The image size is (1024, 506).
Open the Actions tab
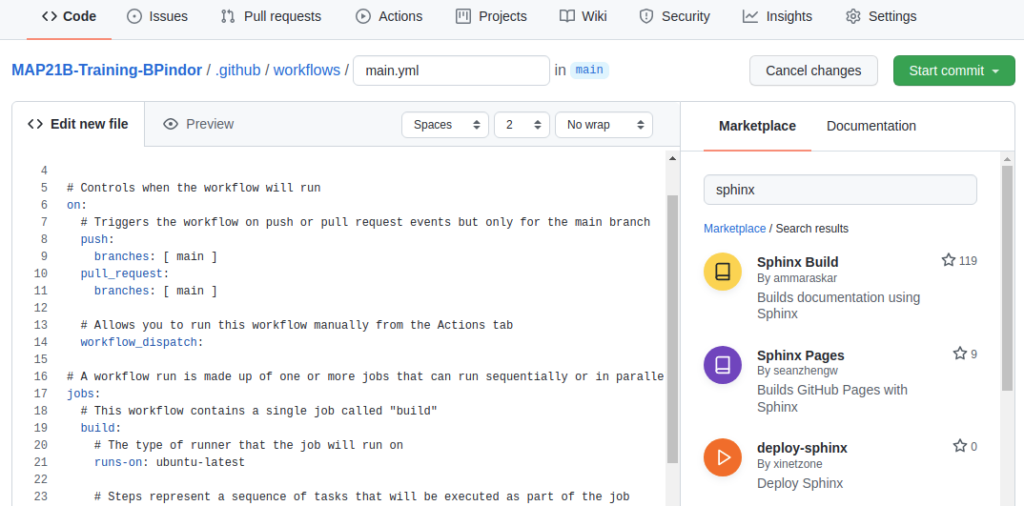point(389,16)
